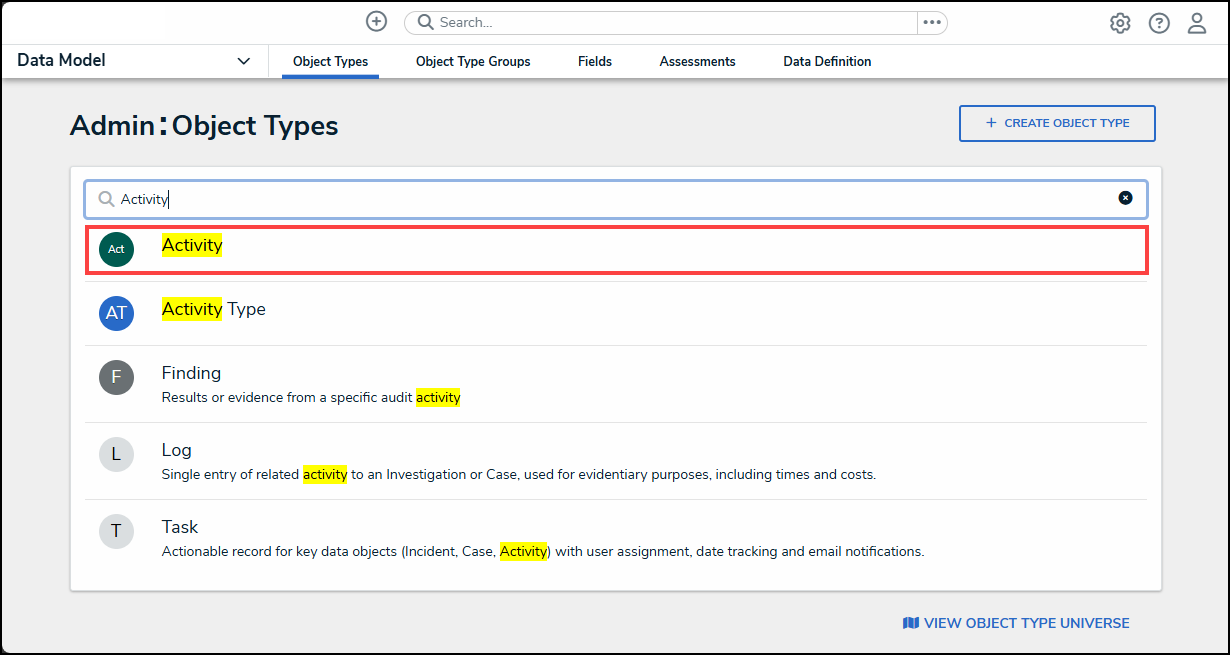Click the Log L avatar icon
The width and height of the screenshot is (1230, 655).
(116, 454)
